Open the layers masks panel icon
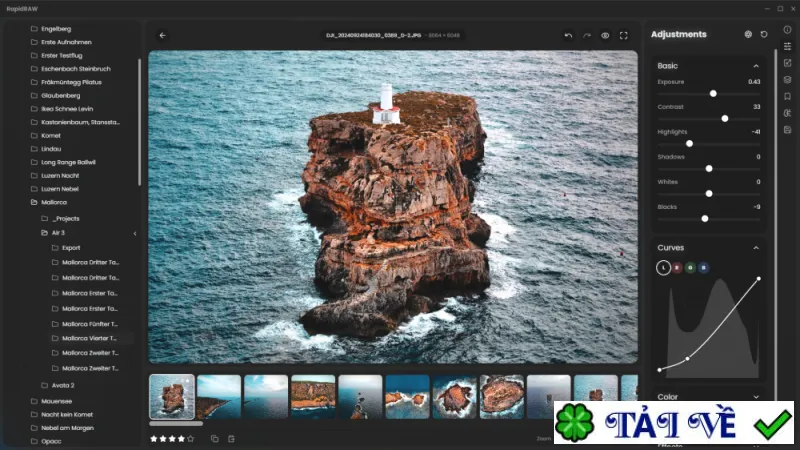This screenshot has height=450, width=800. coord(787,80)
